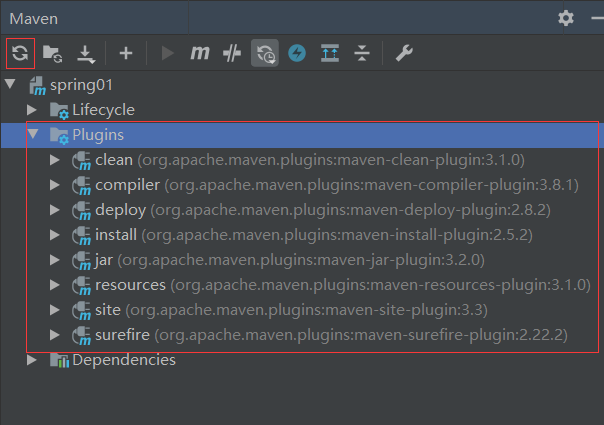Viewport: 604px width, 425px height.
Task: Hide the Maven tool window
Action: 597,18
